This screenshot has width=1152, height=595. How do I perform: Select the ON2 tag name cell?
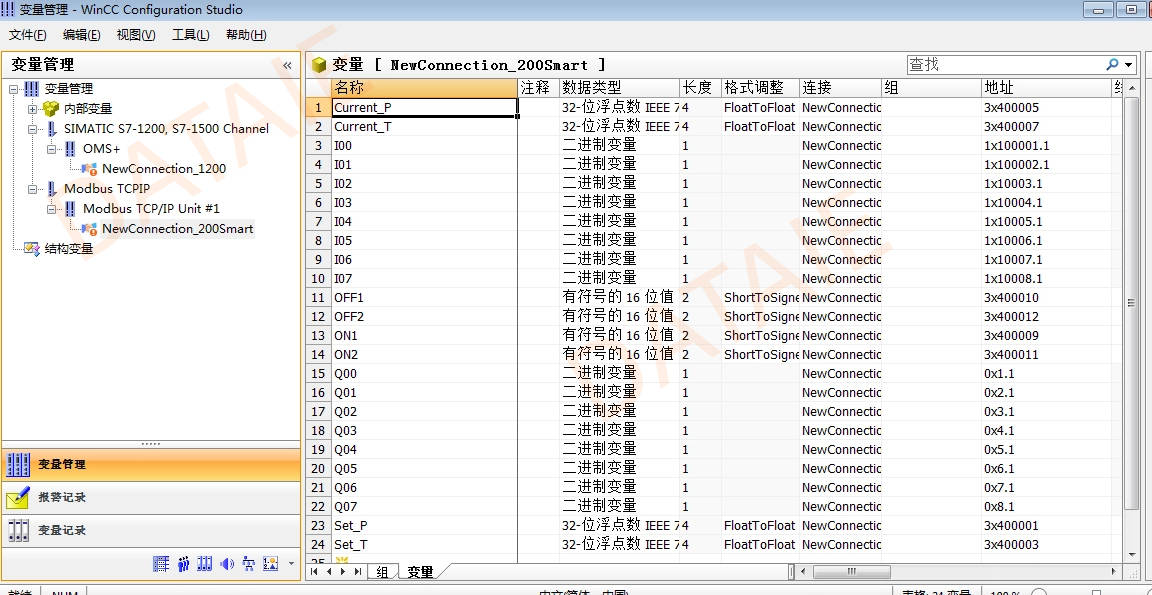tap(425, 355)
